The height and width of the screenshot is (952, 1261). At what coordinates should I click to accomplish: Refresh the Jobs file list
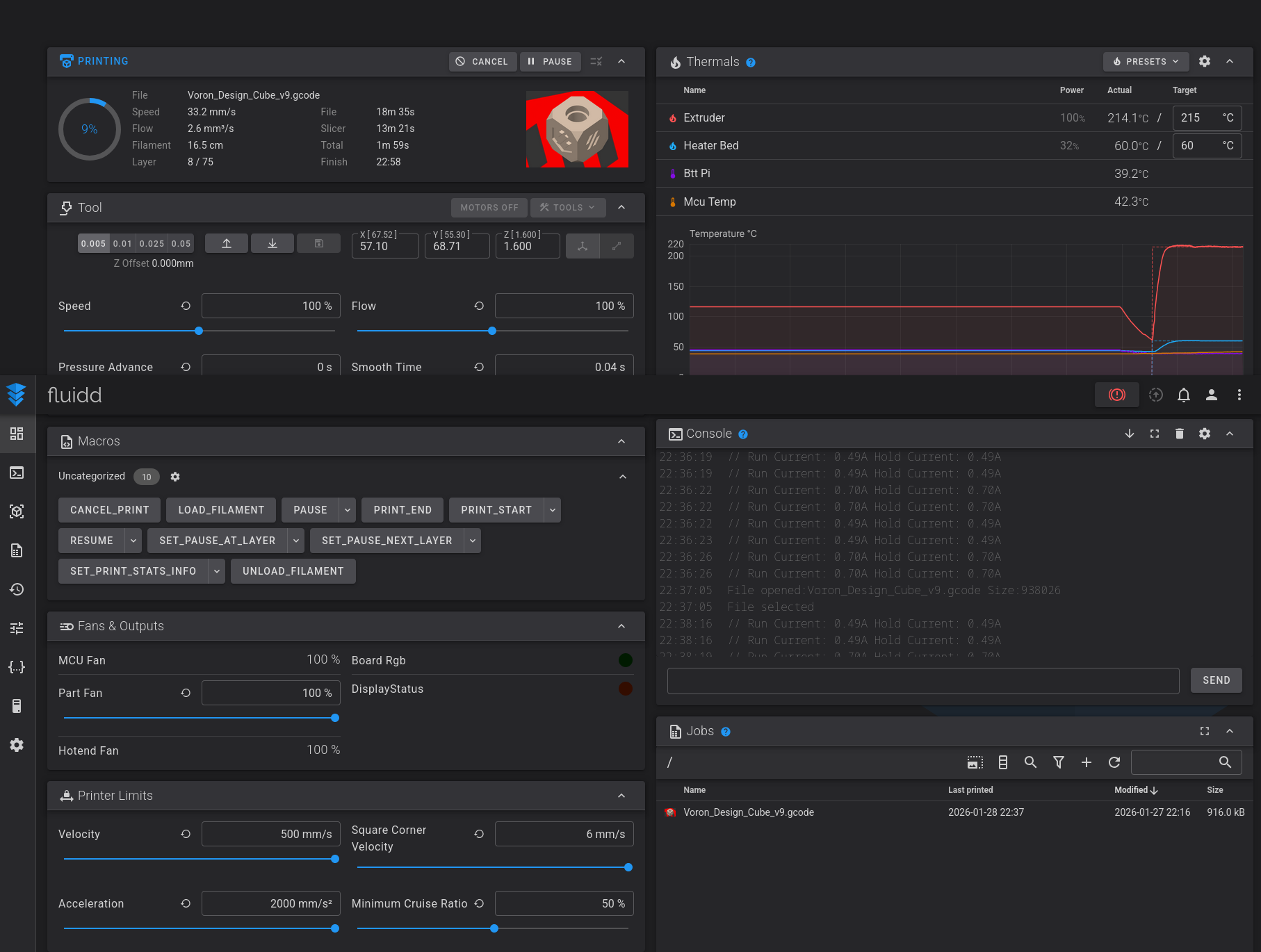(x=1114, y=762)
